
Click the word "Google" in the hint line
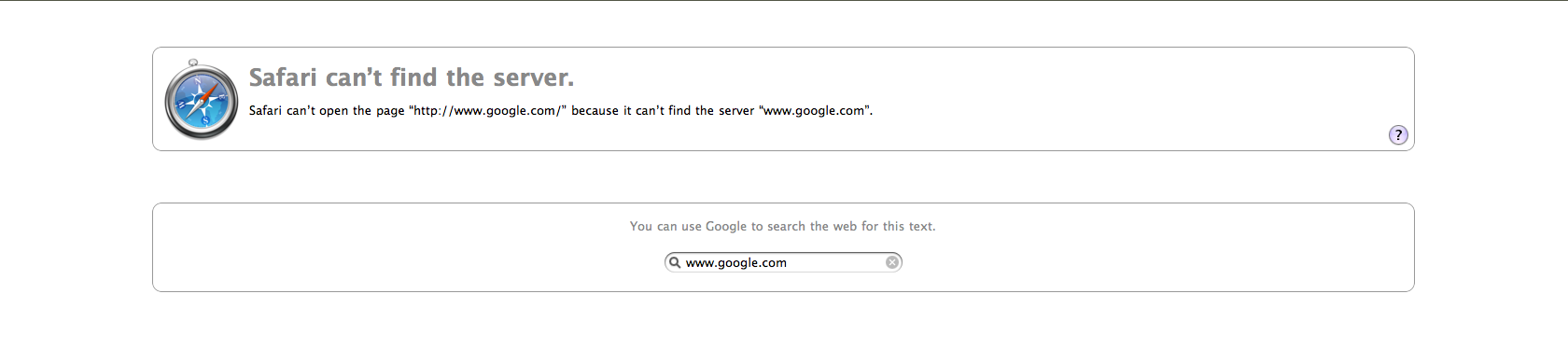726,226
